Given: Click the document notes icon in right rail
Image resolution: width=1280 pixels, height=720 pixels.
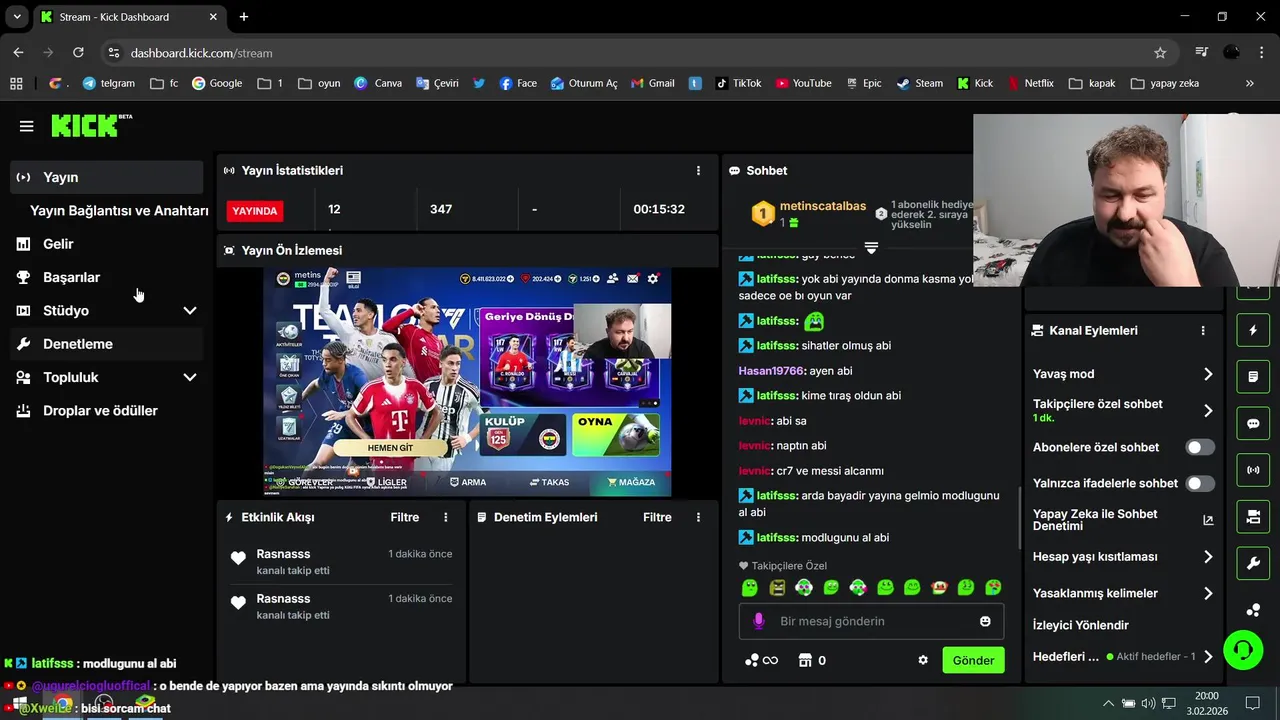Looking at the screenshot, I should tap(1253, 377).
